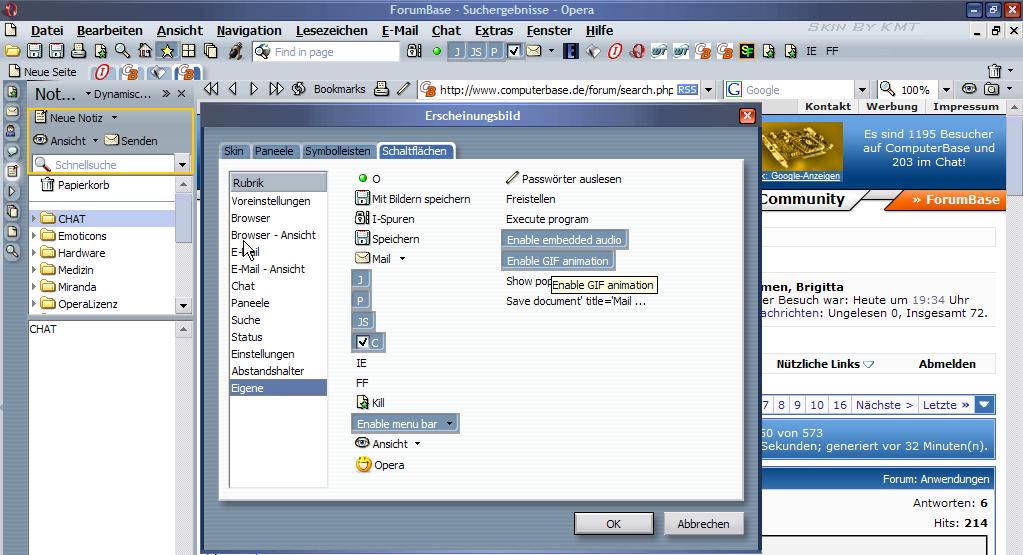Click the open-folder icon in the main toolbar

12,51
